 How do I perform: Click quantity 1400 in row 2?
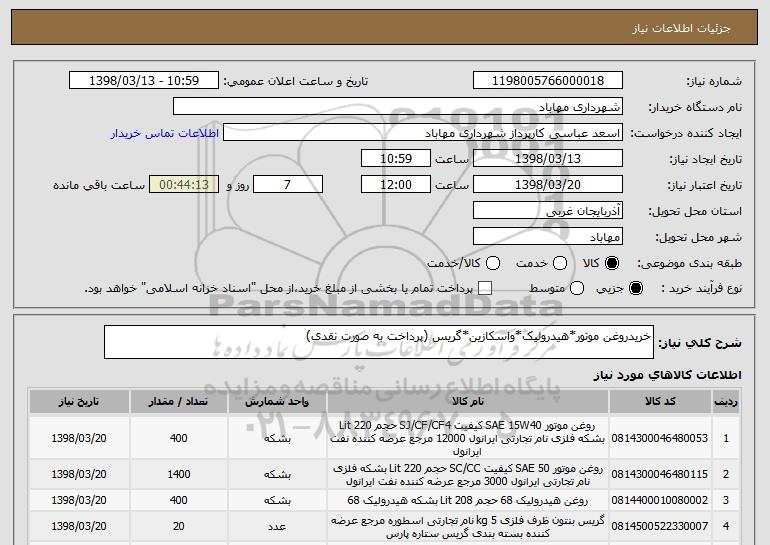pyautogui.click(x=179, y=474)
